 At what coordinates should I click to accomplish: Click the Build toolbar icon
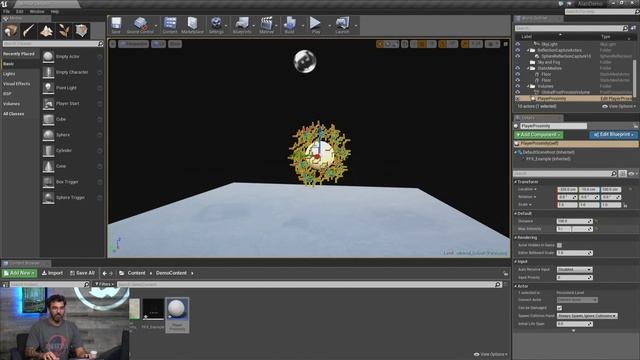point(290,25)
